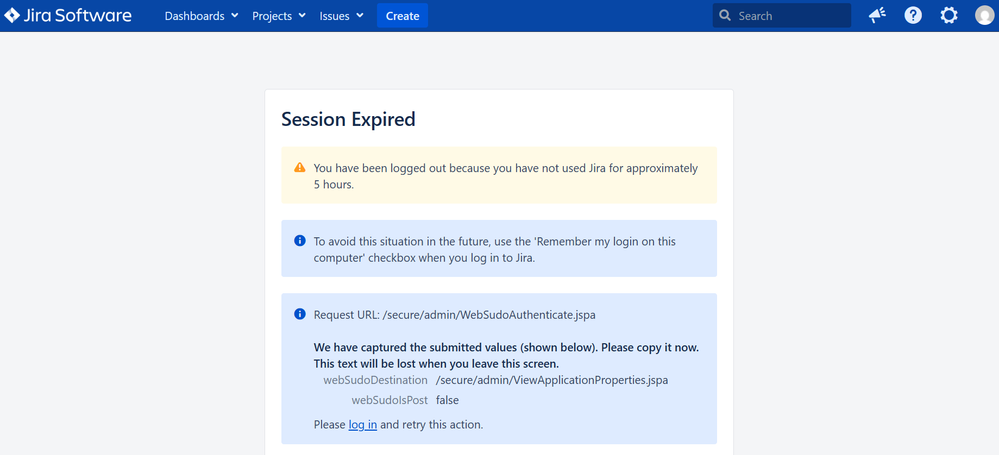
Task: Click the webSudoDestination path value
Action: pos(552,380)
